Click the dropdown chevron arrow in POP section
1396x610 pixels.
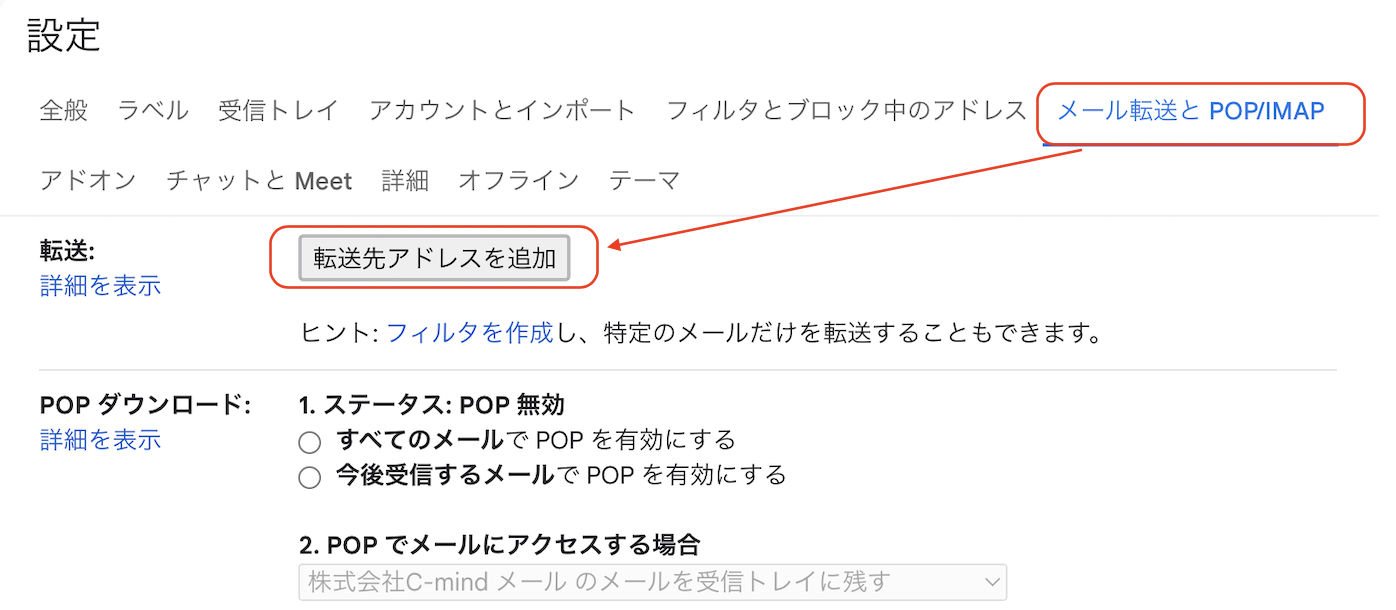click(991, 581)
